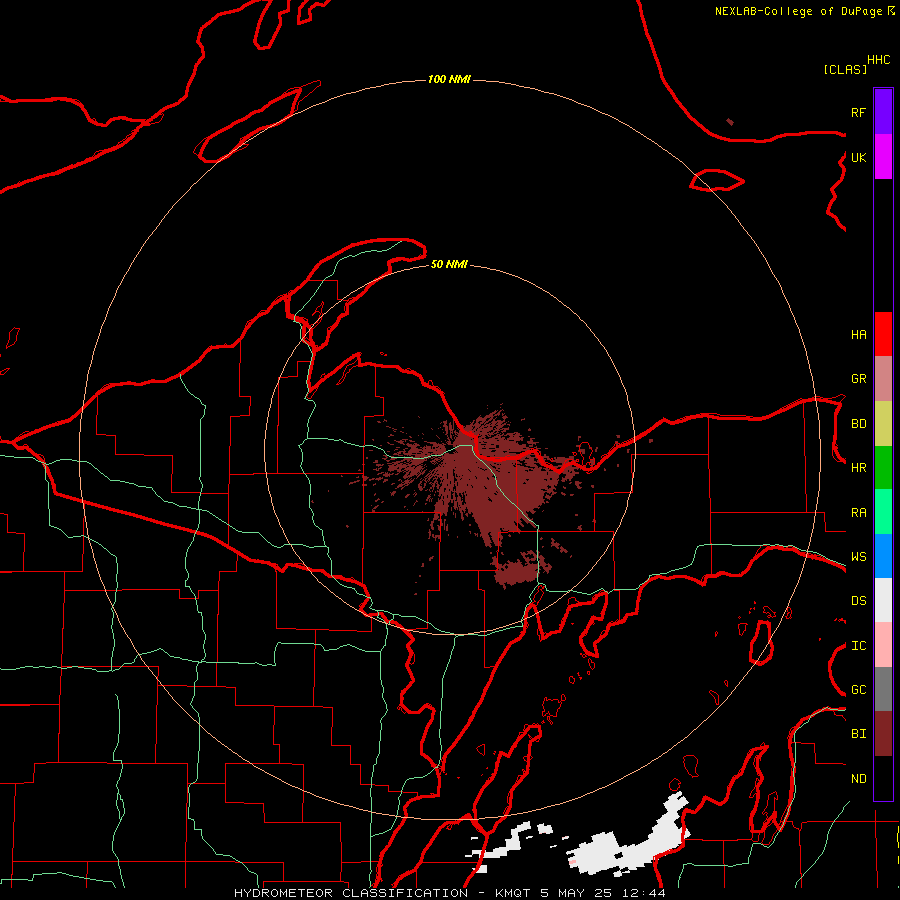Select the GR legend color block

(883, 379)
